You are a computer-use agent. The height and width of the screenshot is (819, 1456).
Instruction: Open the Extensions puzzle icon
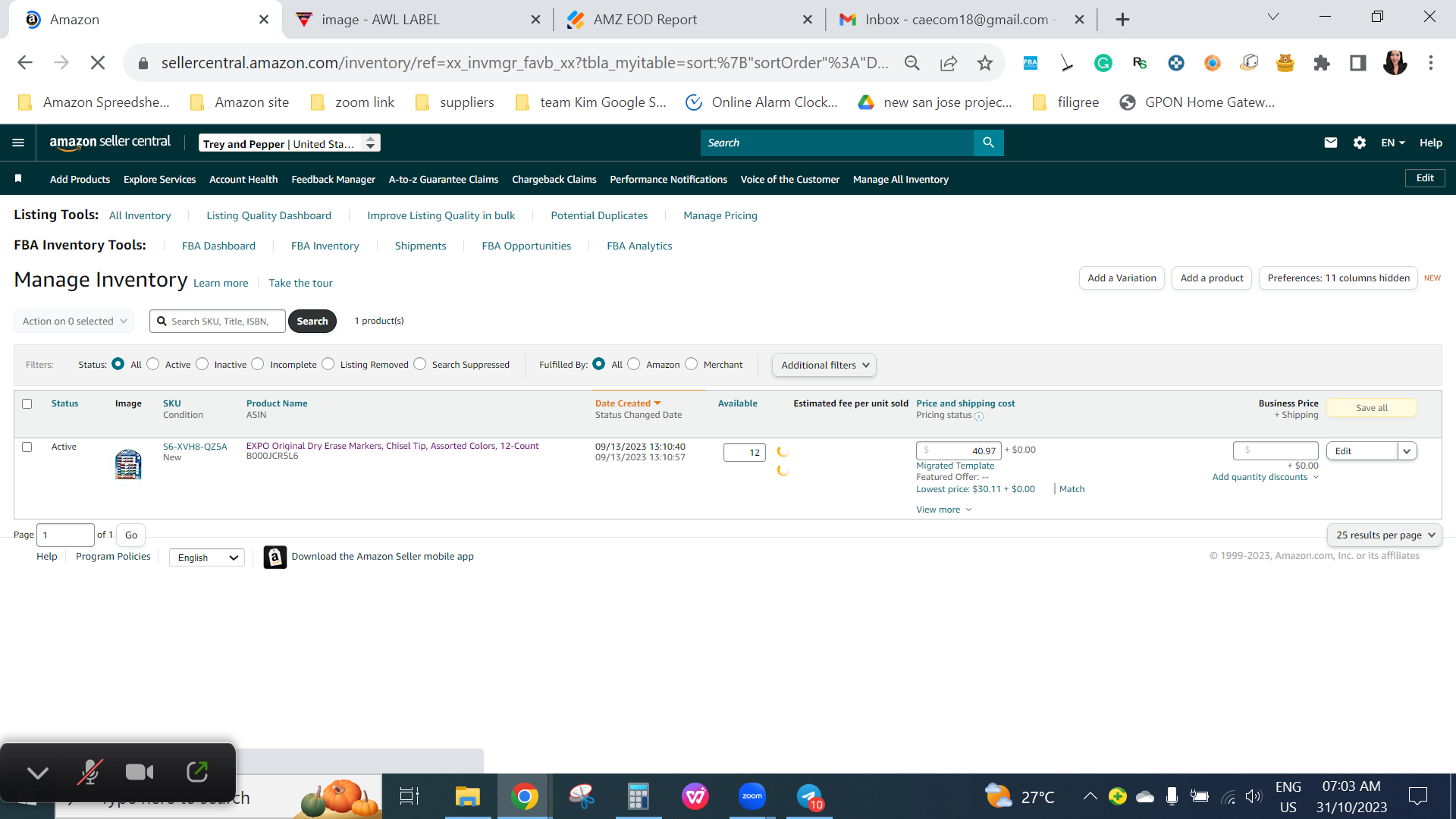pos(1322,63)
